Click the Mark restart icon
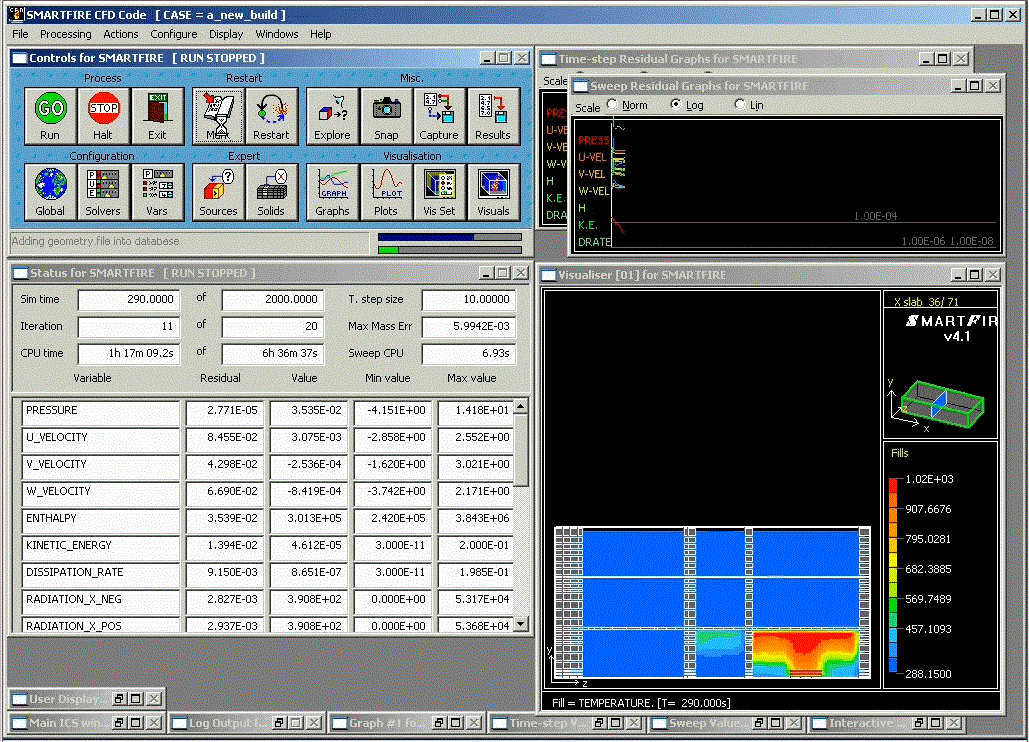The height and width of the screenshot is (742, 1029). click(219, 115)
